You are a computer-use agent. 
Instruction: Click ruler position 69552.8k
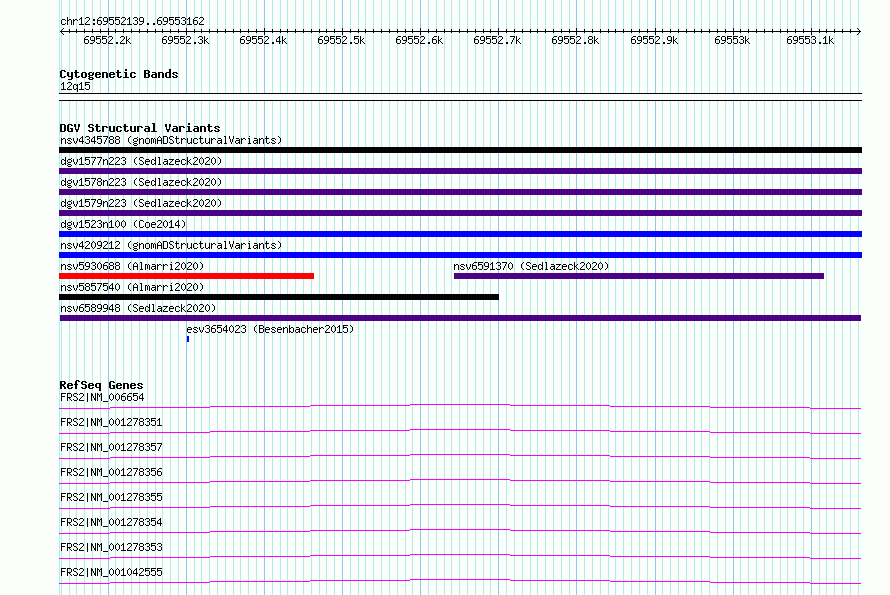coord(576,40)
